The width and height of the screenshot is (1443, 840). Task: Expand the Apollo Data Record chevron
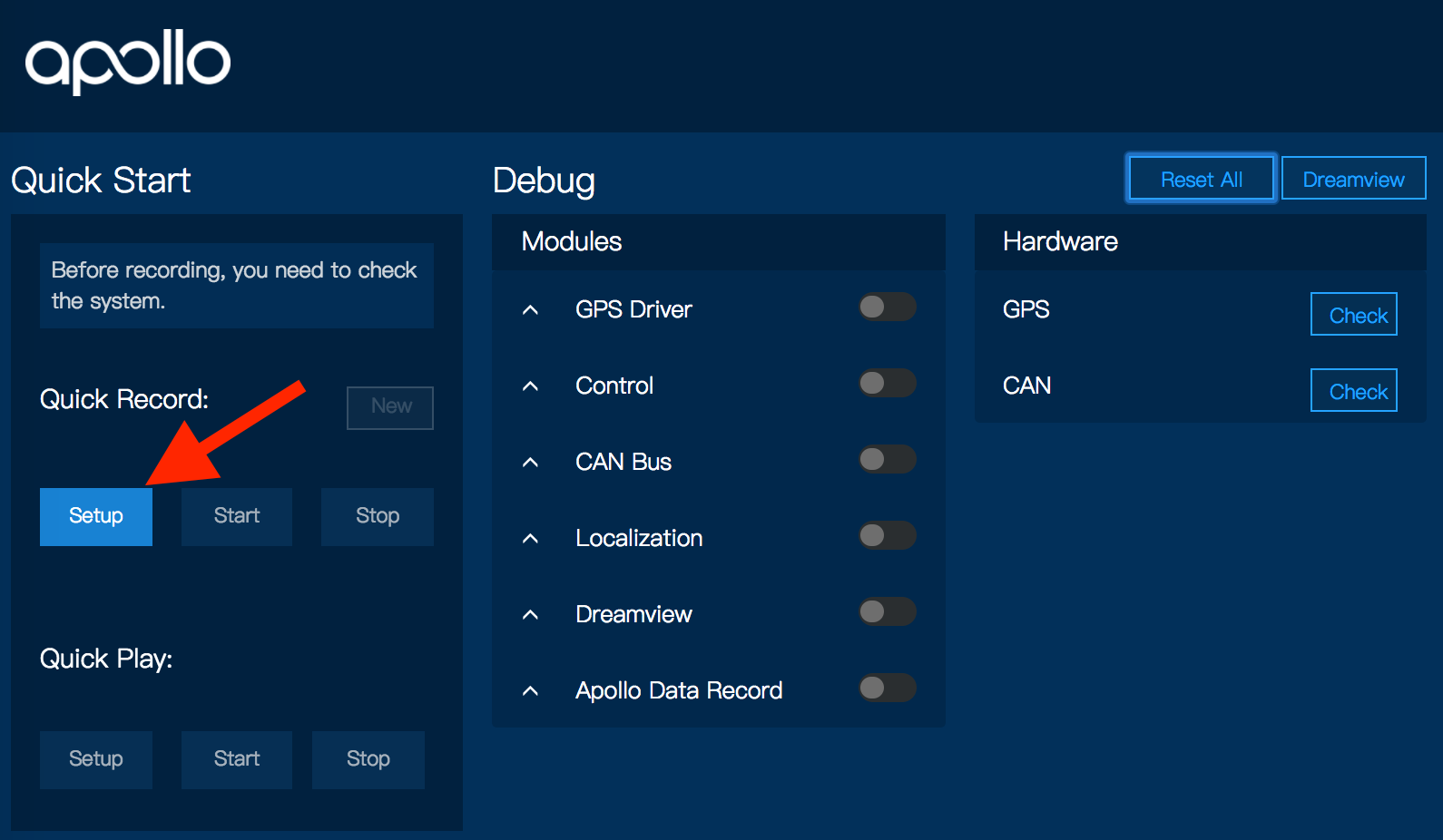531,691
